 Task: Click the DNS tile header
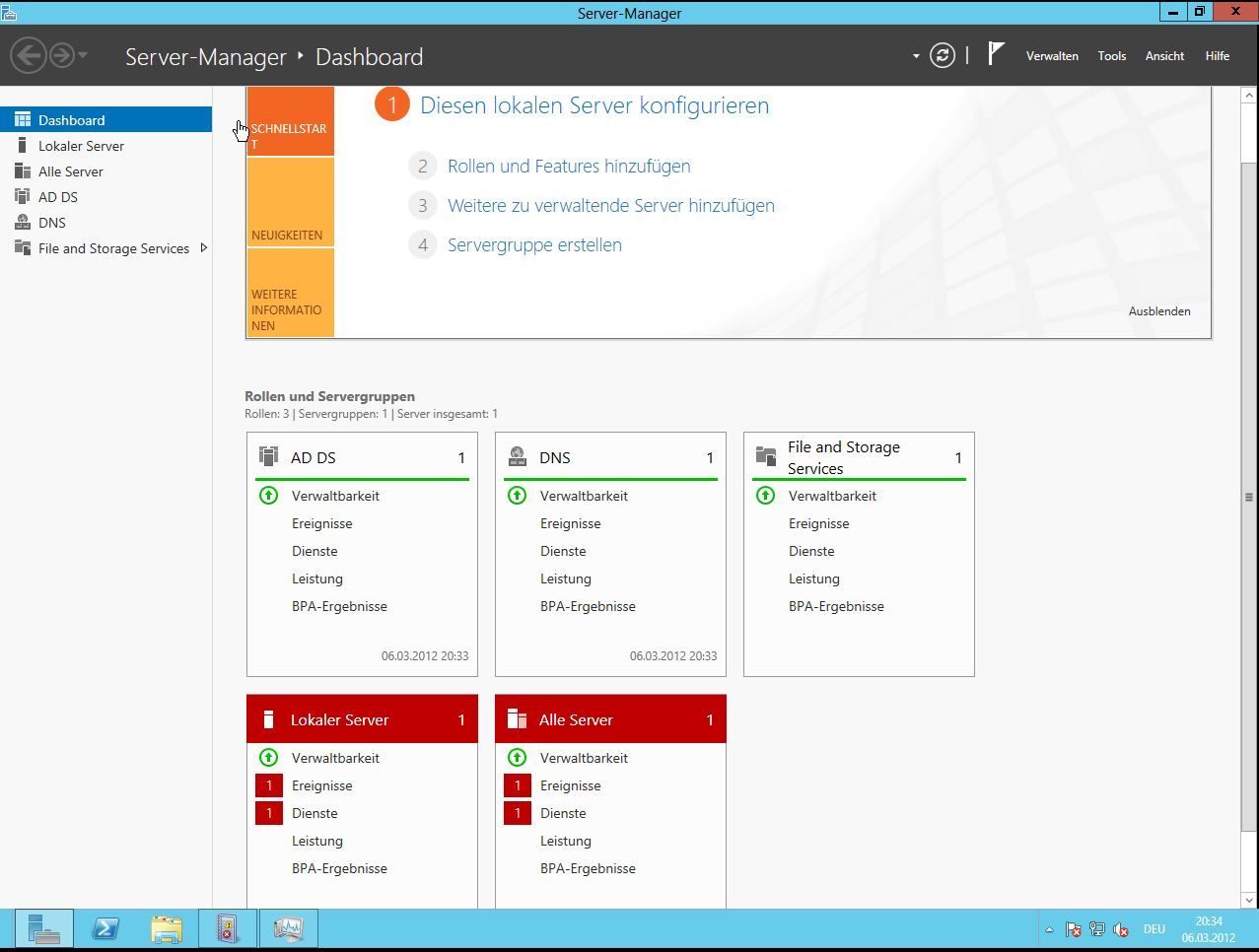pyautogui.click(x=610, y=457)
